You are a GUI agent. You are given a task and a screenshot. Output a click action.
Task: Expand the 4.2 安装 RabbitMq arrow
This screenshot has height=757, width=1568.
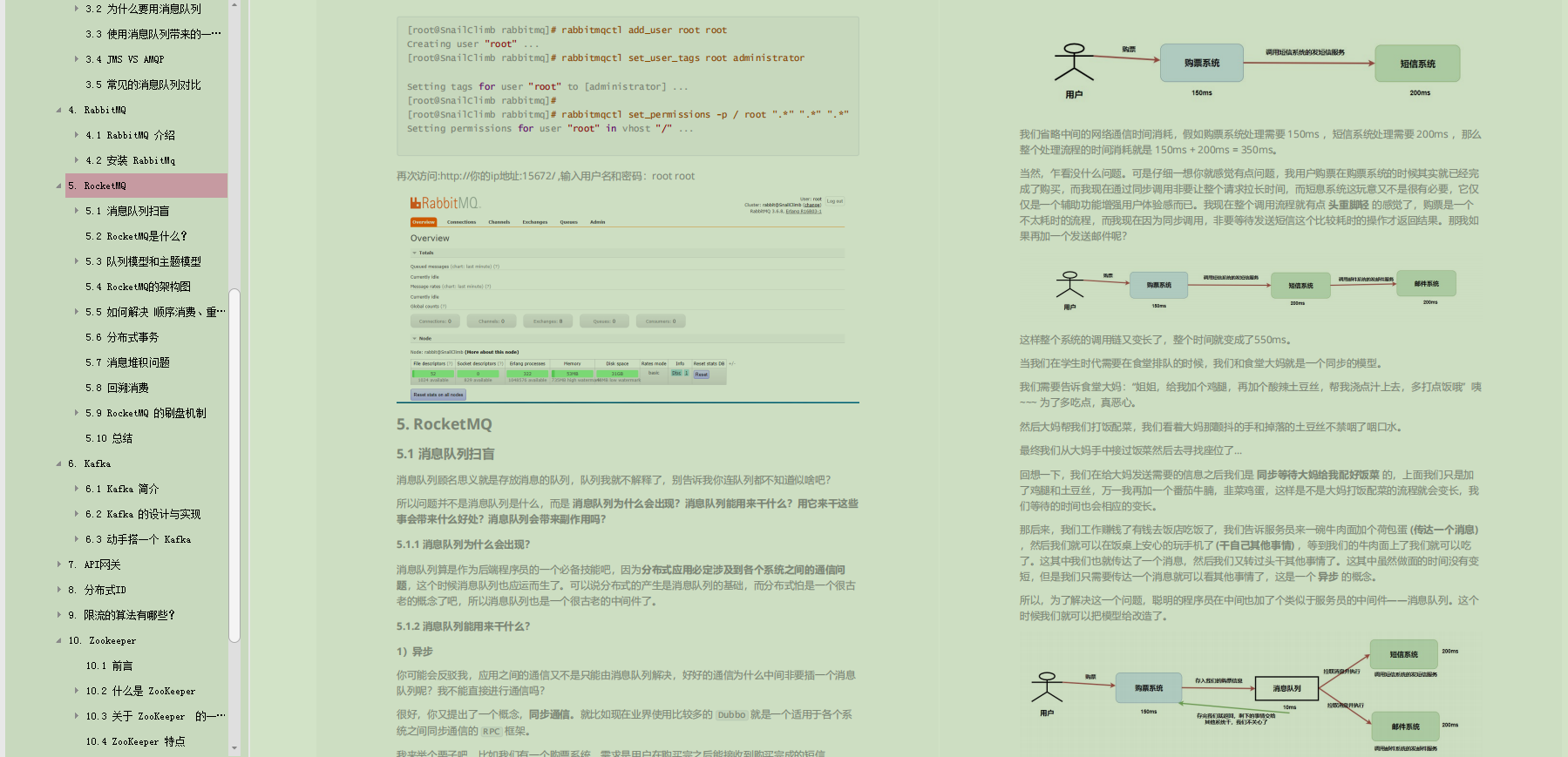(77, 160)
